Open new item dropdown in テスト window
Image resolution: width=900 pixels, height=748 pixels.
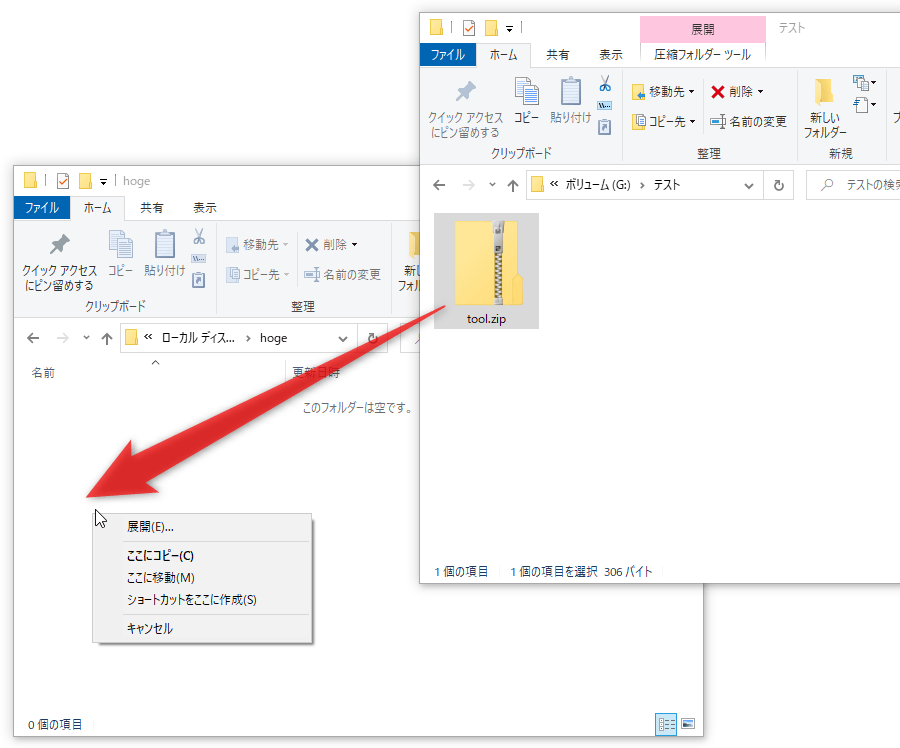(864, 83)
